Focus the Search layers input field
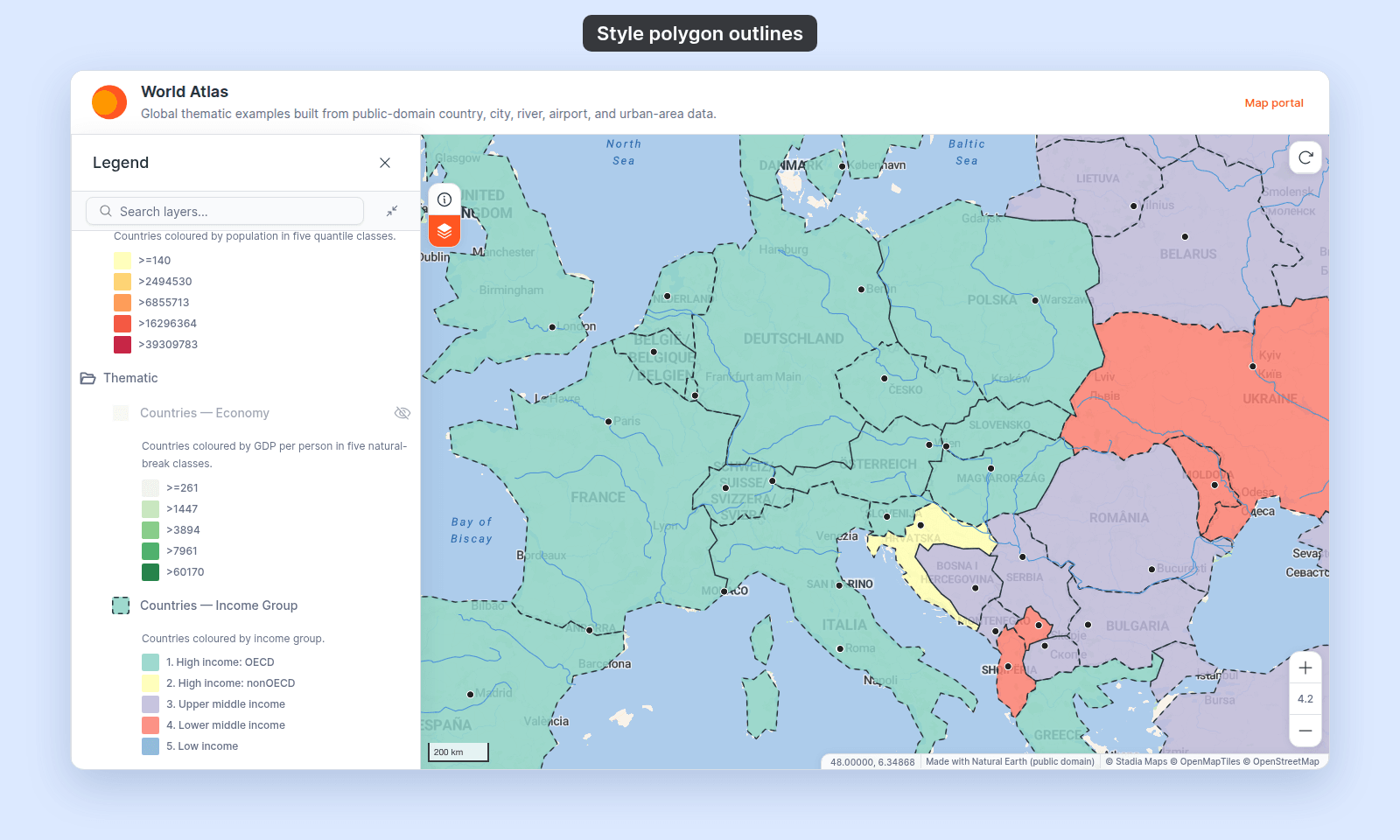The image size is (1400, 840). 225,211
